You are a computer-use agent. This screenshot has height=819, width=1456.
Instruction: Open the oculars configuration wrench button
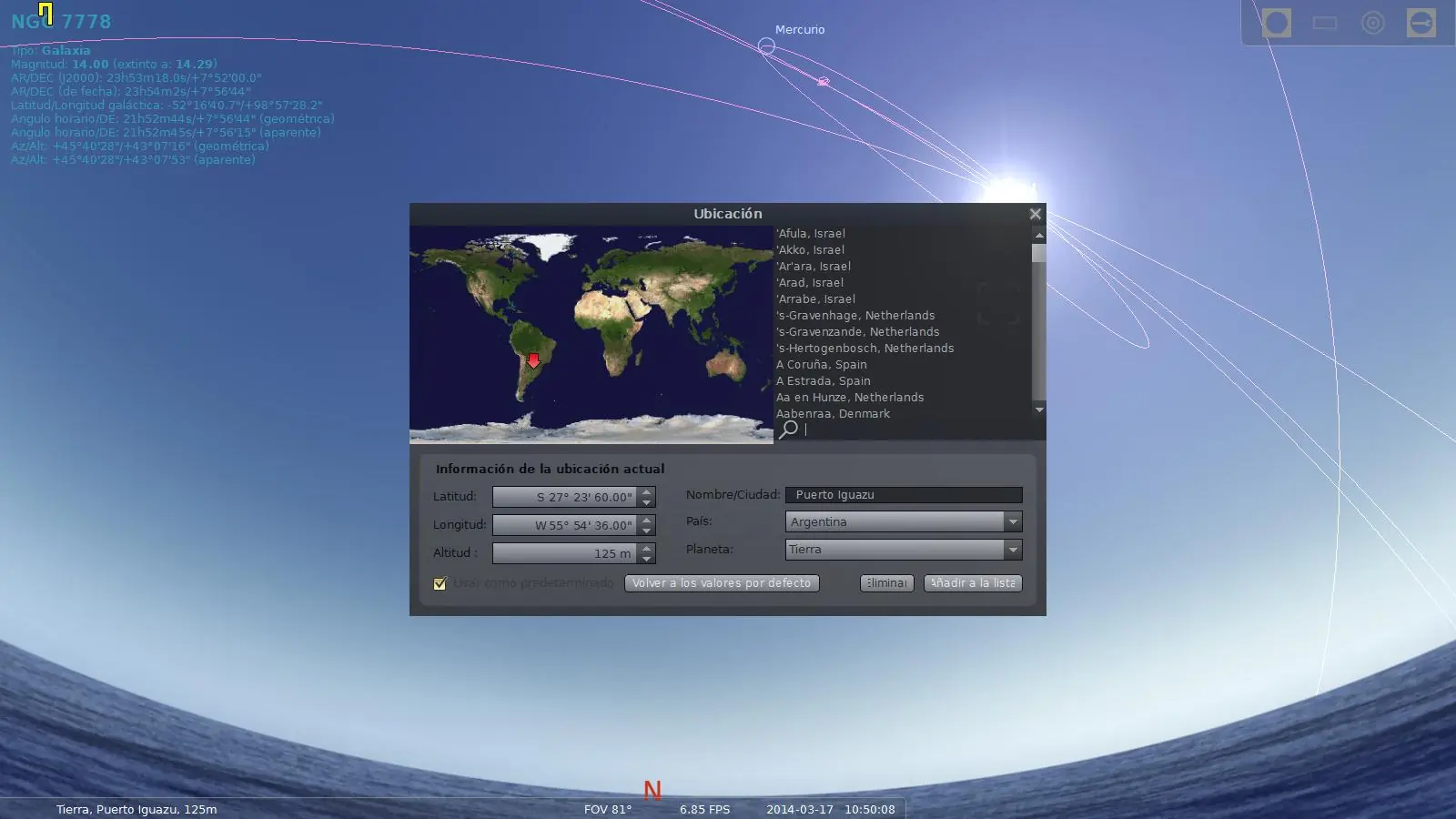(x=1421, y=23)
